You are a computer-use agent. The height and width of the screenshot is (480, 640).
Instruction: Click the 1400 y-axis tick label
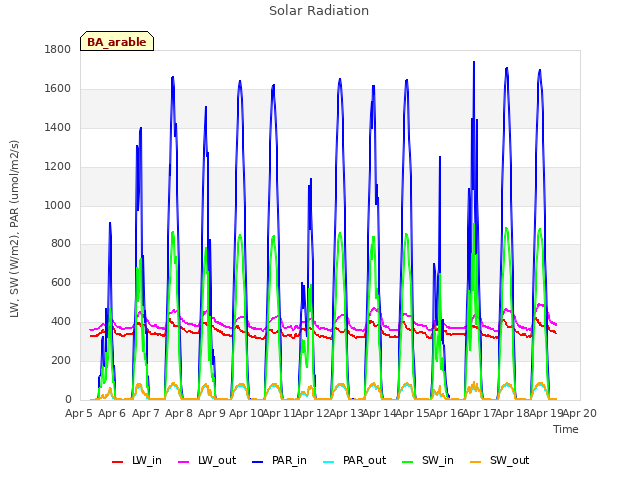pos(58,128)
